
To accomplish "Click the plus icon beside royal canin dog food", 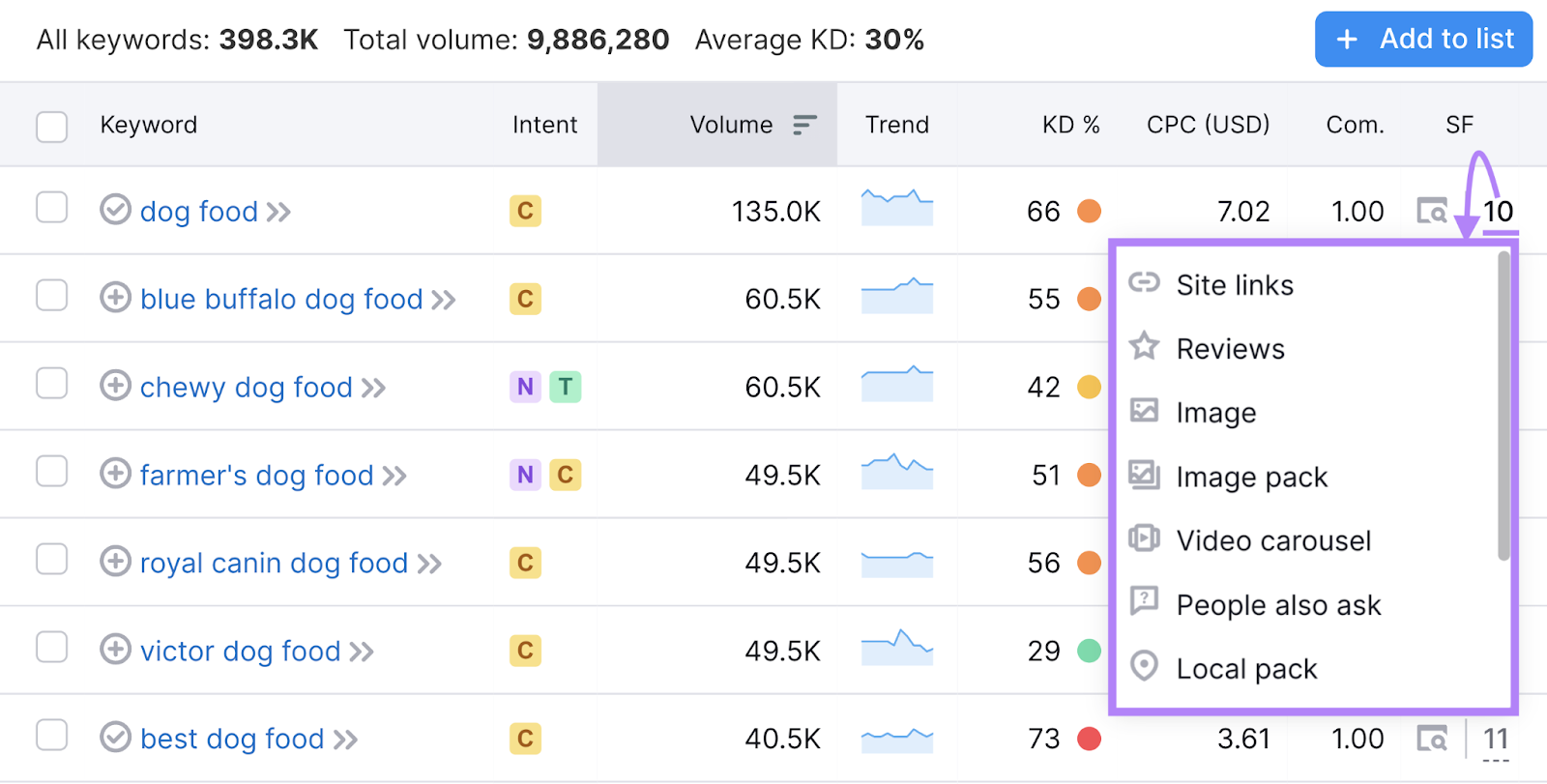I will [x=115, y=562].
